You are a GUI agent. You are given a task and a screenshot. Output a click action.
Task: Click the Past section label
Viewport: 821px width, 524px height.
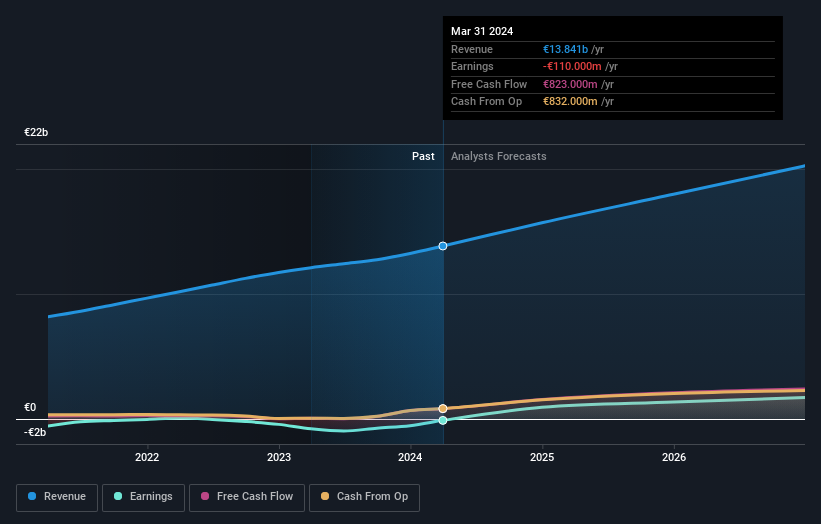click(423, 156)
